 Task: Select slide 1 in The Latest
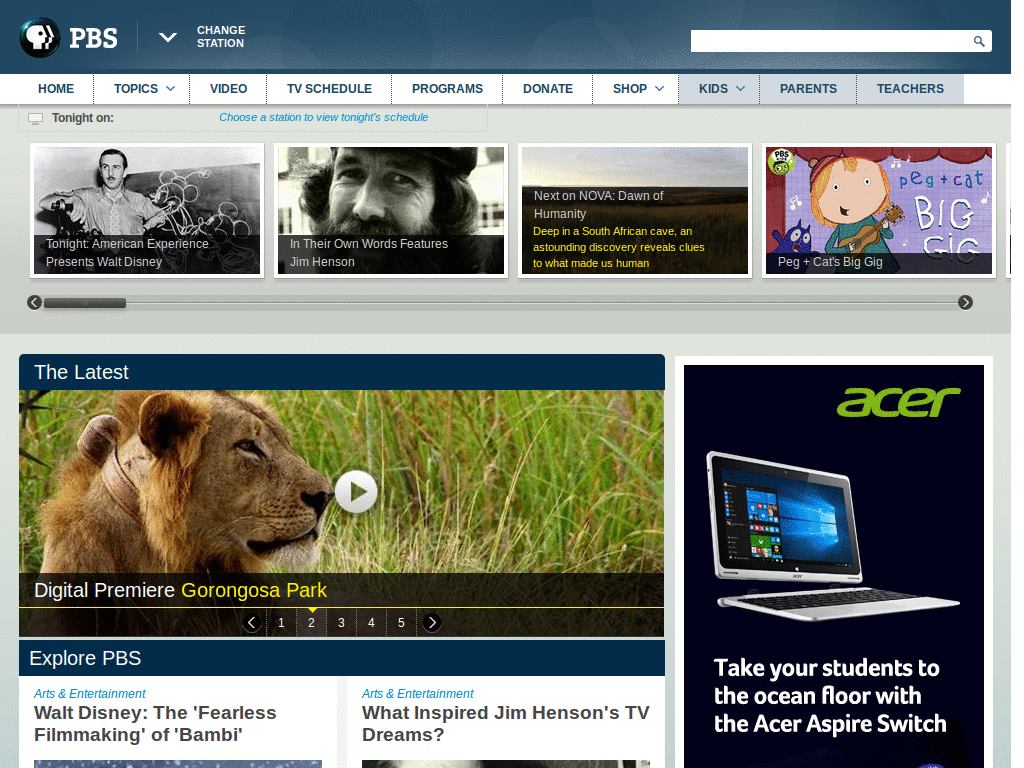click(x=281, y=622)
